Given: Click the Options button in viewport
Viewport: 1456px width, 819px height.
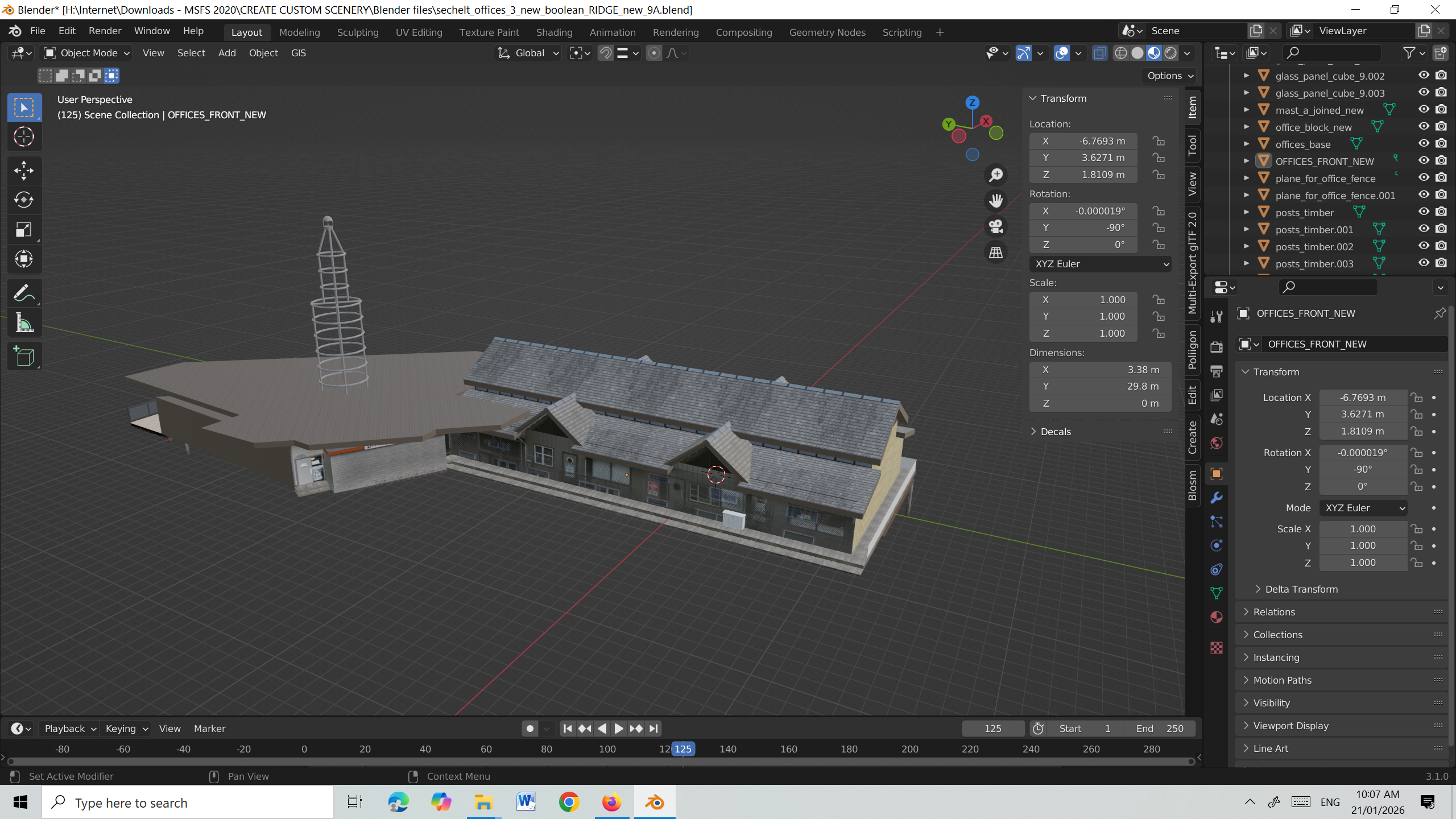Looking at the screenshot, I should pyautogui.click(x=1170, y=76).
